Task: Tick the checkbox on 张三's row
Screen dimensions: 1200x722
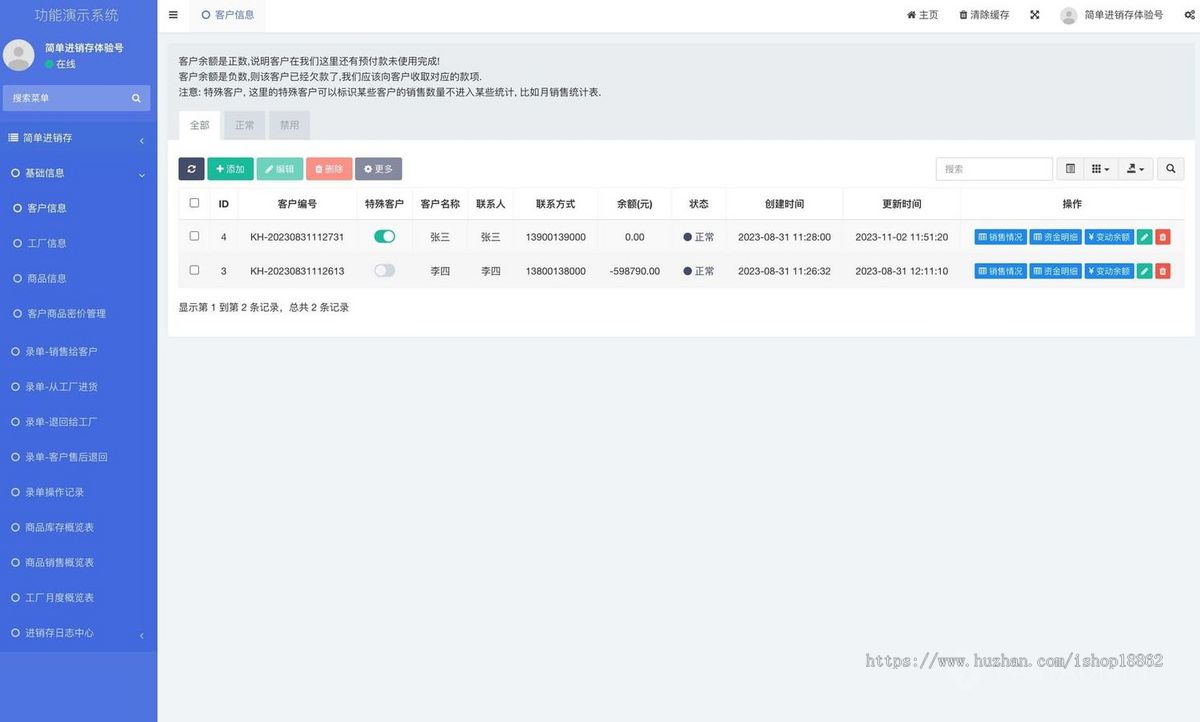Action: pos(194,237)
